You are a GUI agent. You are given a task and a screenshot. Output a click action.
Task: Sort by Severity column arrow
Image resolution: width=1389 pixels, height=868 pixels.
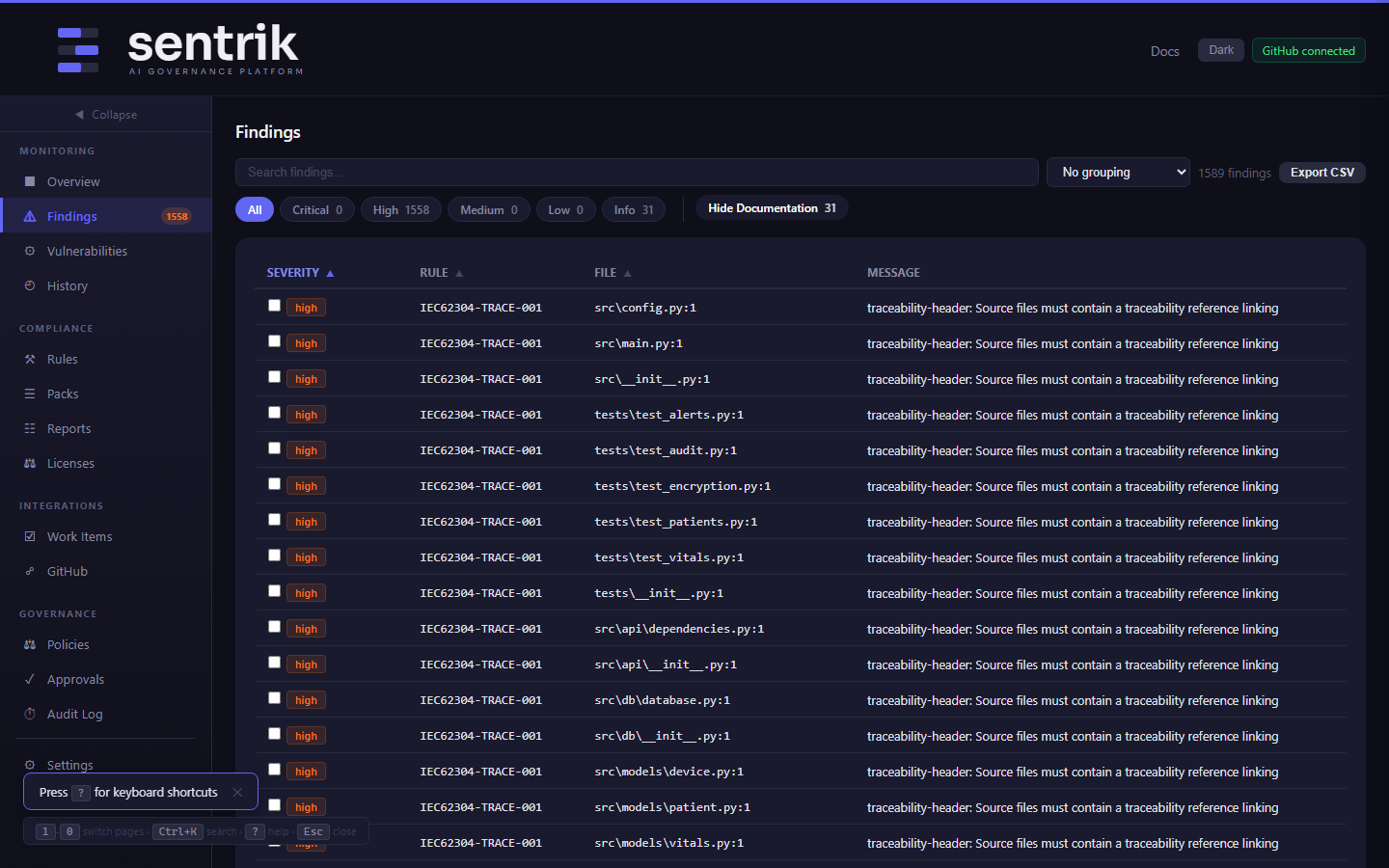pos(330,274)
